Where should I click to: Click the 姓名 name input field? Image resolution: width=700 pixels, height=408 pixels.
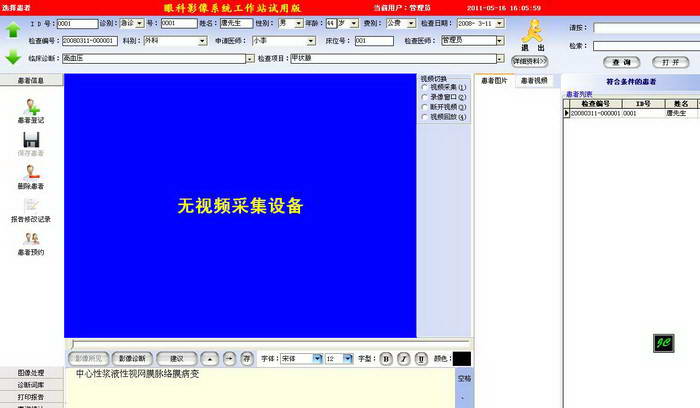coord(236,23)
